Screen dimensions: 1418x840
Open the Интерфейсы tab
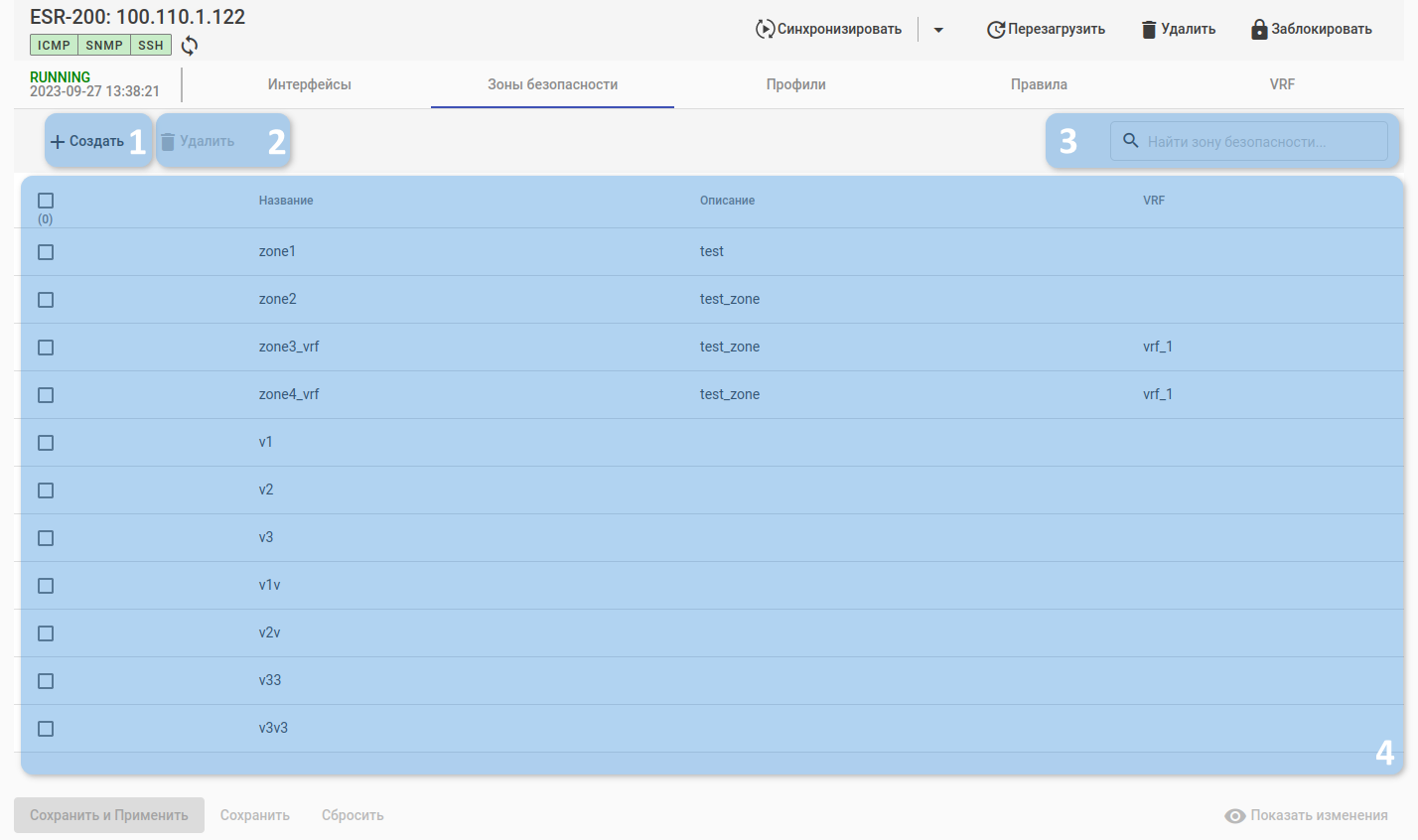(310, 84)
